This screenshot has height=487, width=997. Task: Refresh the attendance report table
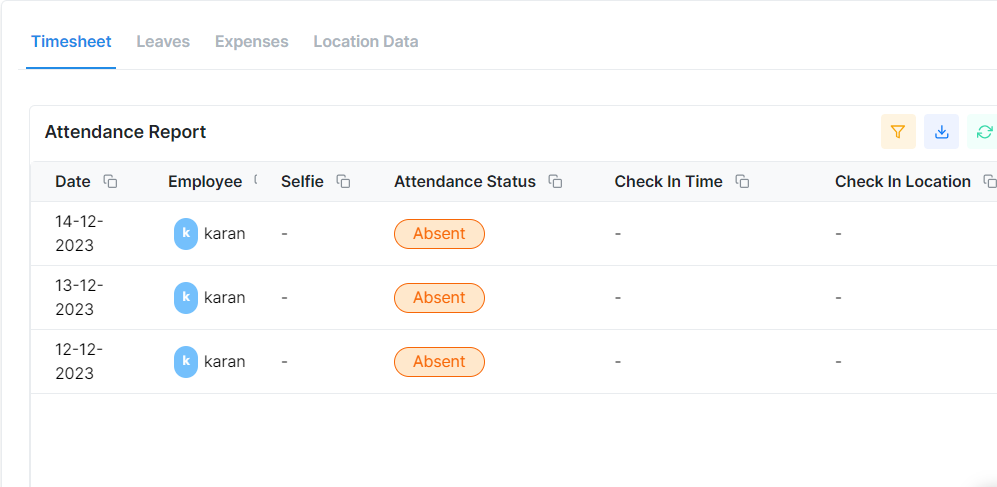tap(984, 132)
